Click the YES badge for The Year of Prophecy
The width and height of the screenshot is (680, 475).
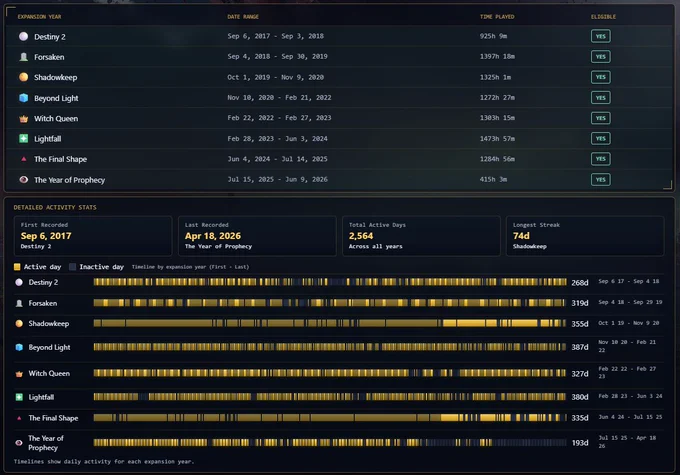pos(601,180)
